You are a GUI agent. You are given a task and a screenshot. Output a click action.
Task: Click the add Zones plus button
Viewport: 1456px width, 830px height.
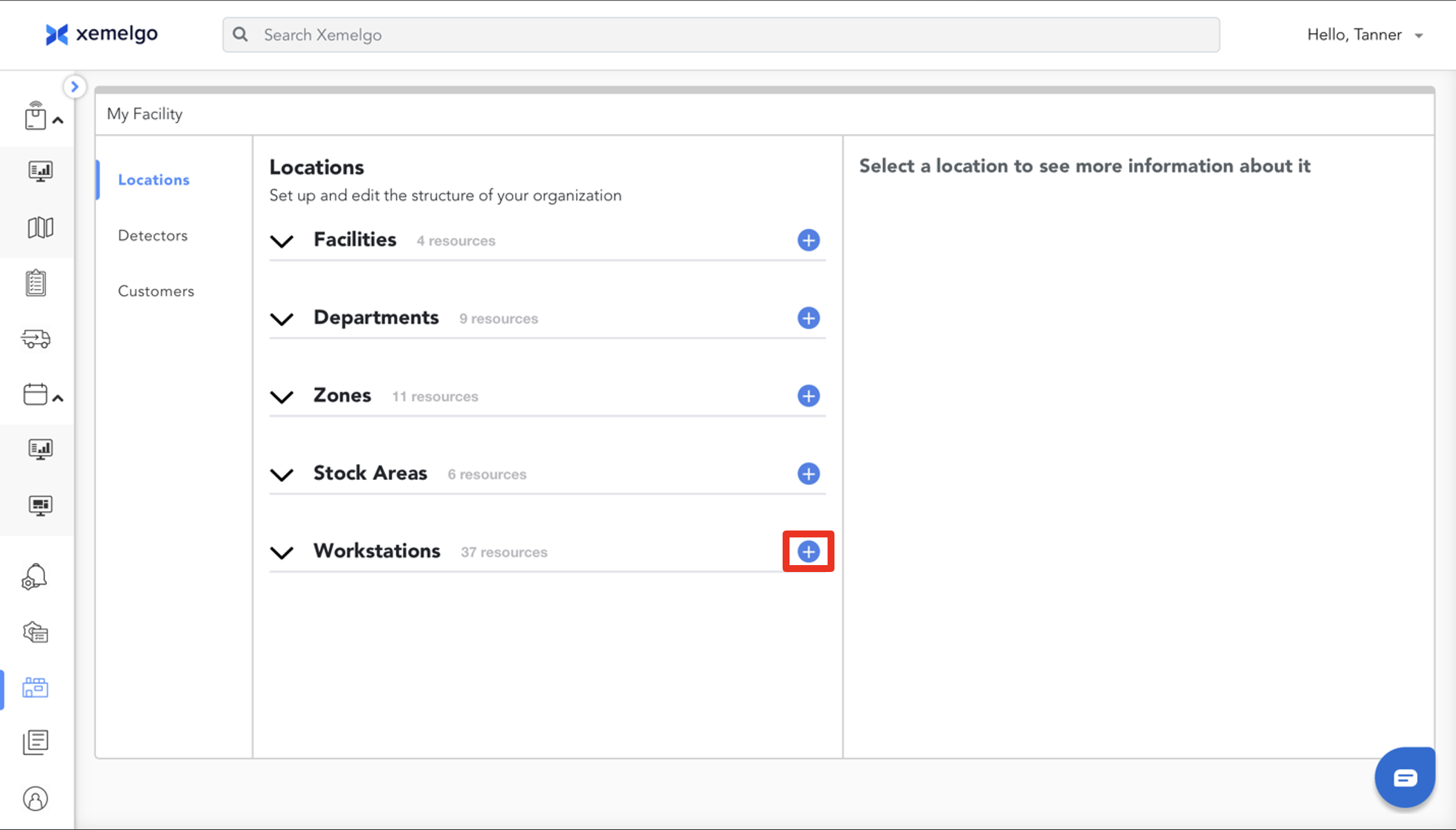808,396
